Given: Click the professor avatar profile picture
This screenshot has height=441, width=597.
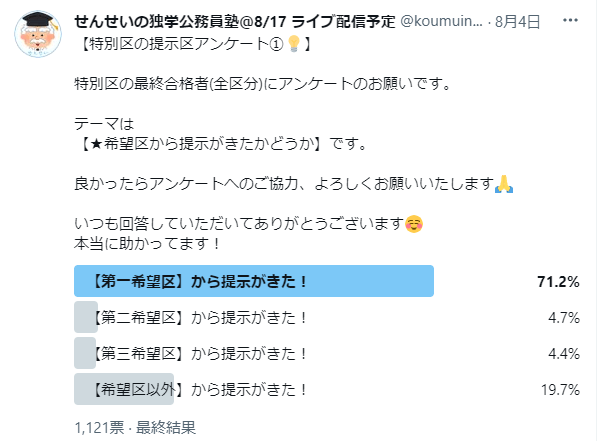Looking at the screenshot, I should (38, 34).
